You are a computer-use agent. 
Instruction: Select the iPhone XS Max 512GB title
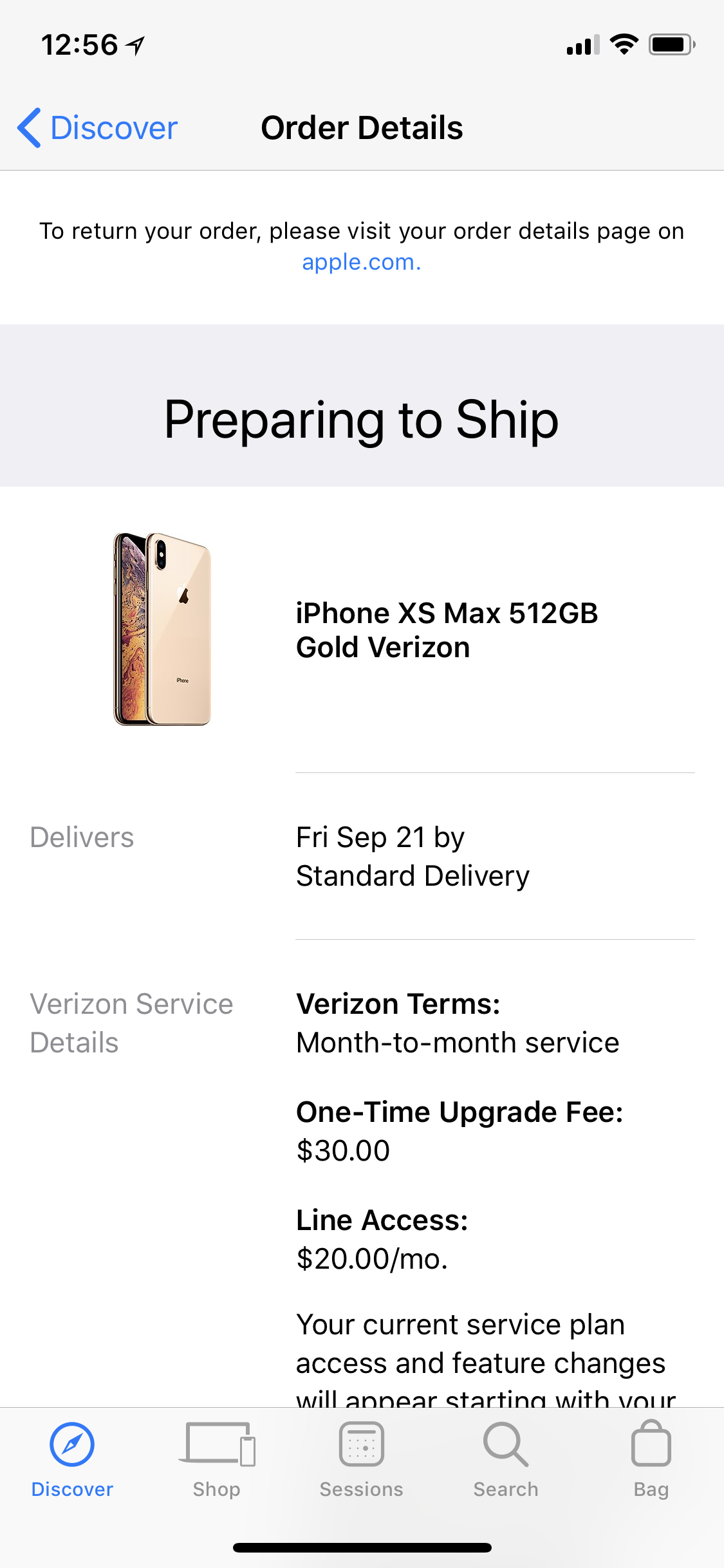point(447,630)
